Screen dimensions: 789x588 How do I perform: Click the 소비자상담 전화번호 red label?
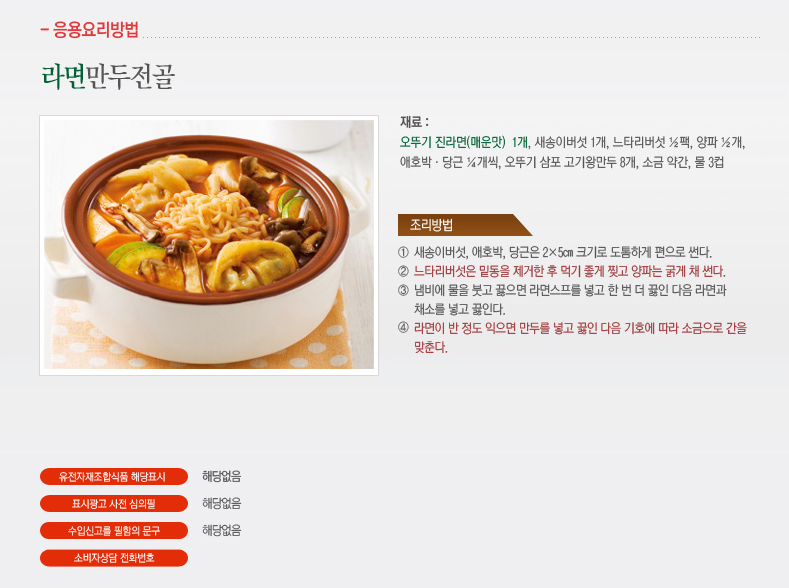point(114,558)
